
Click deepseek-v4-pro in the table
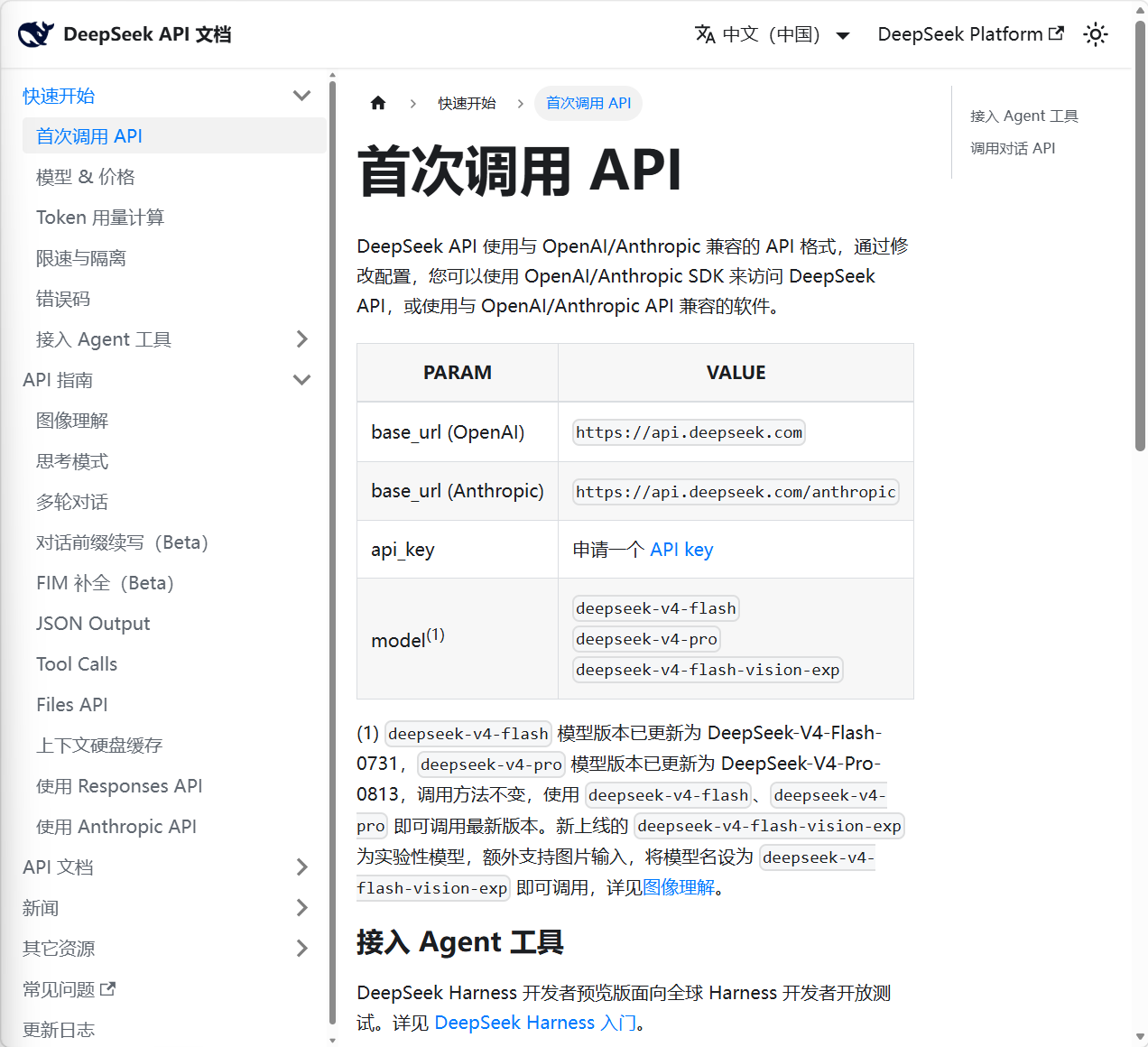click(646, 639)
